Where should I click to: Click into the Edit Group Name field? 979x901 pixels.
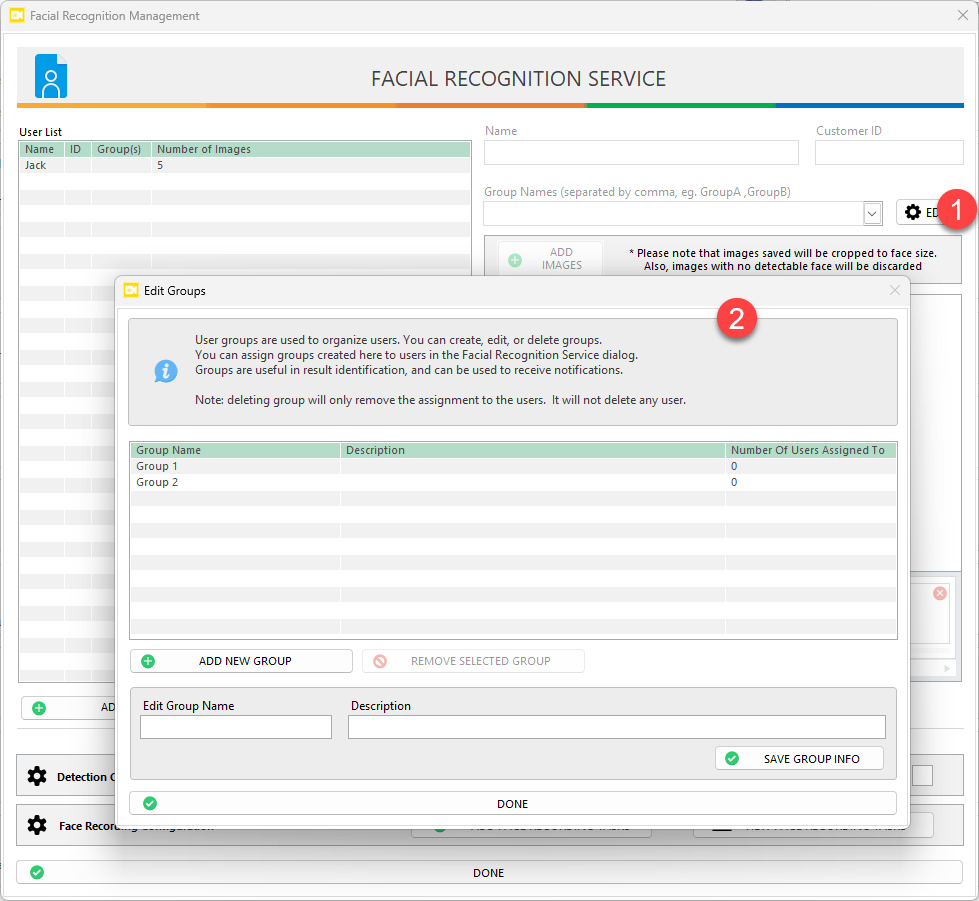[235, 727]
